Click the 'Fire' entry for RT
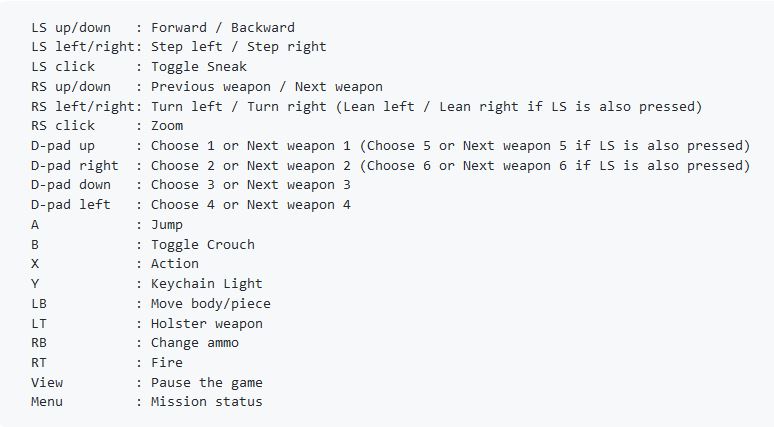Viewport: 774px width, 427px height. pos(167,362)
